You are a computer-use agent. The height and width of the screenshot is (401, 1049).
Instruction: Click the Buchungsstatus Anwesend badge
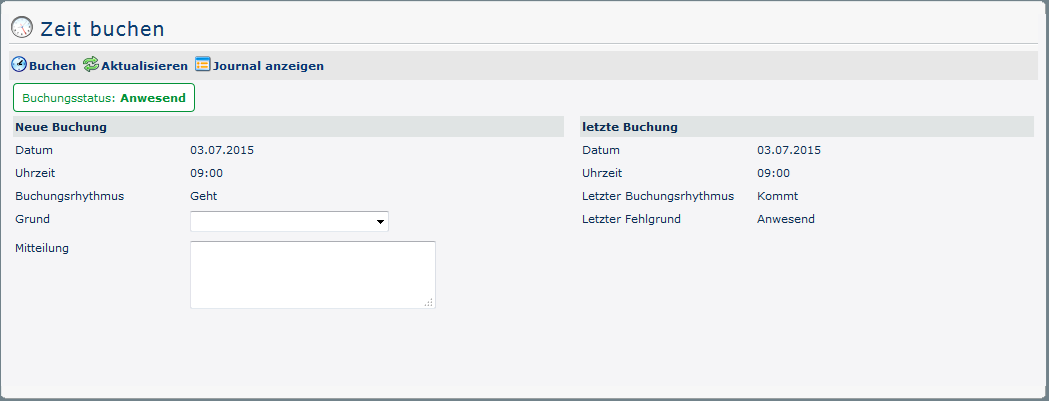tap(104, 98)
